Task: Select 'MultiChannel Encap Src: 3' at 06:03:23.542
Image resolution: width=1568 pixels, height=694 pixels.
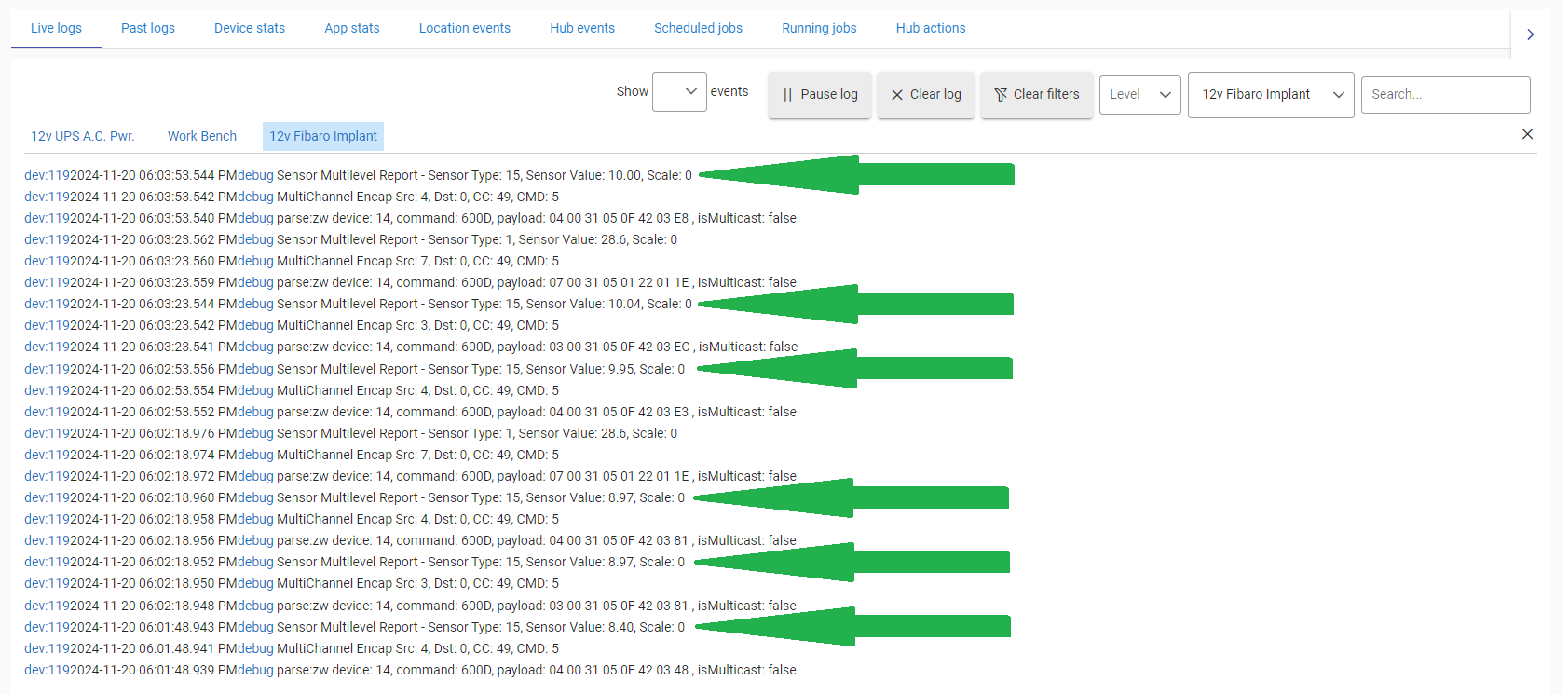Action: coord(351,325)
